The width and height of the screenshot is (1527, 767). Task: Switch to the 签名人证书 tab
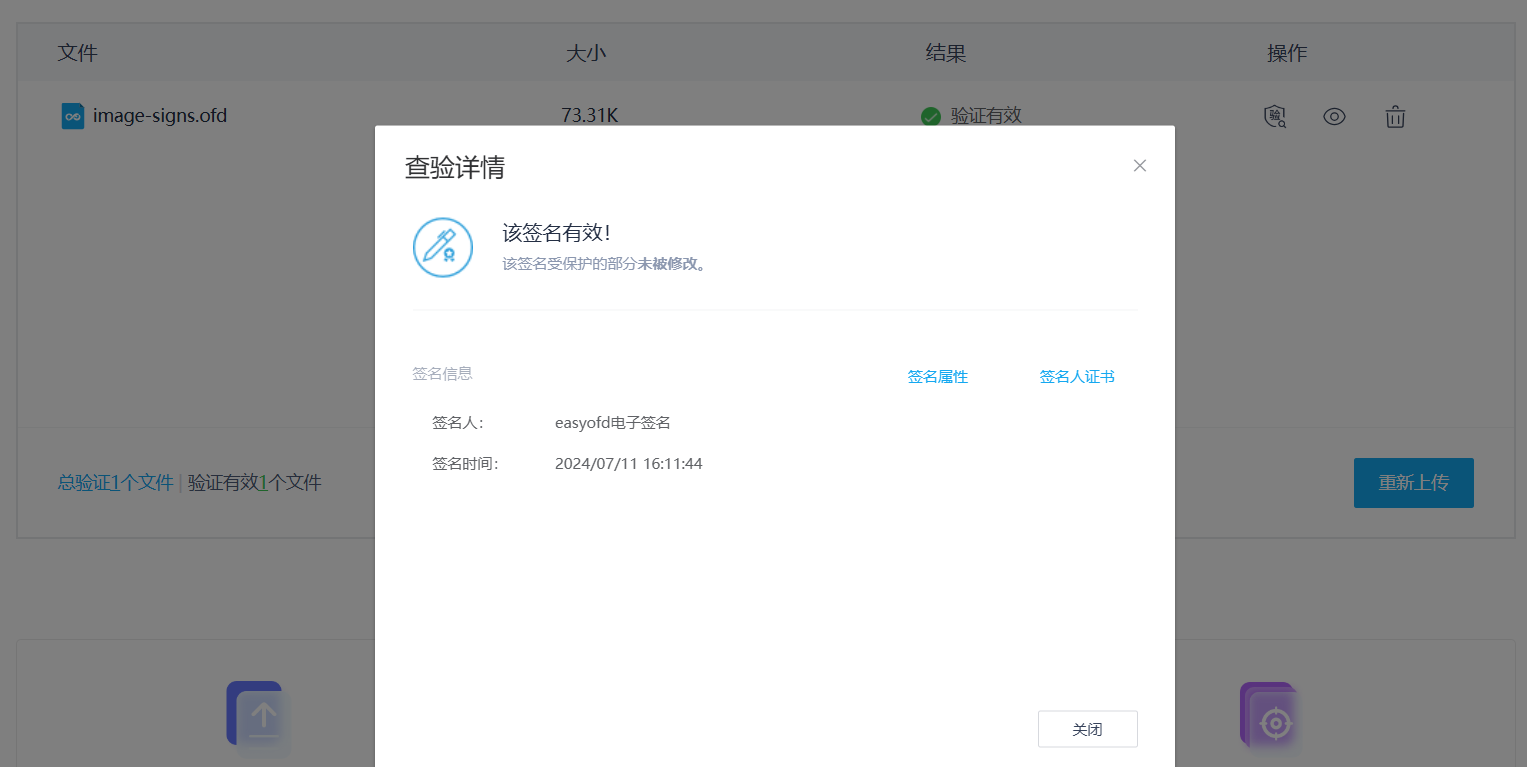1076,377
